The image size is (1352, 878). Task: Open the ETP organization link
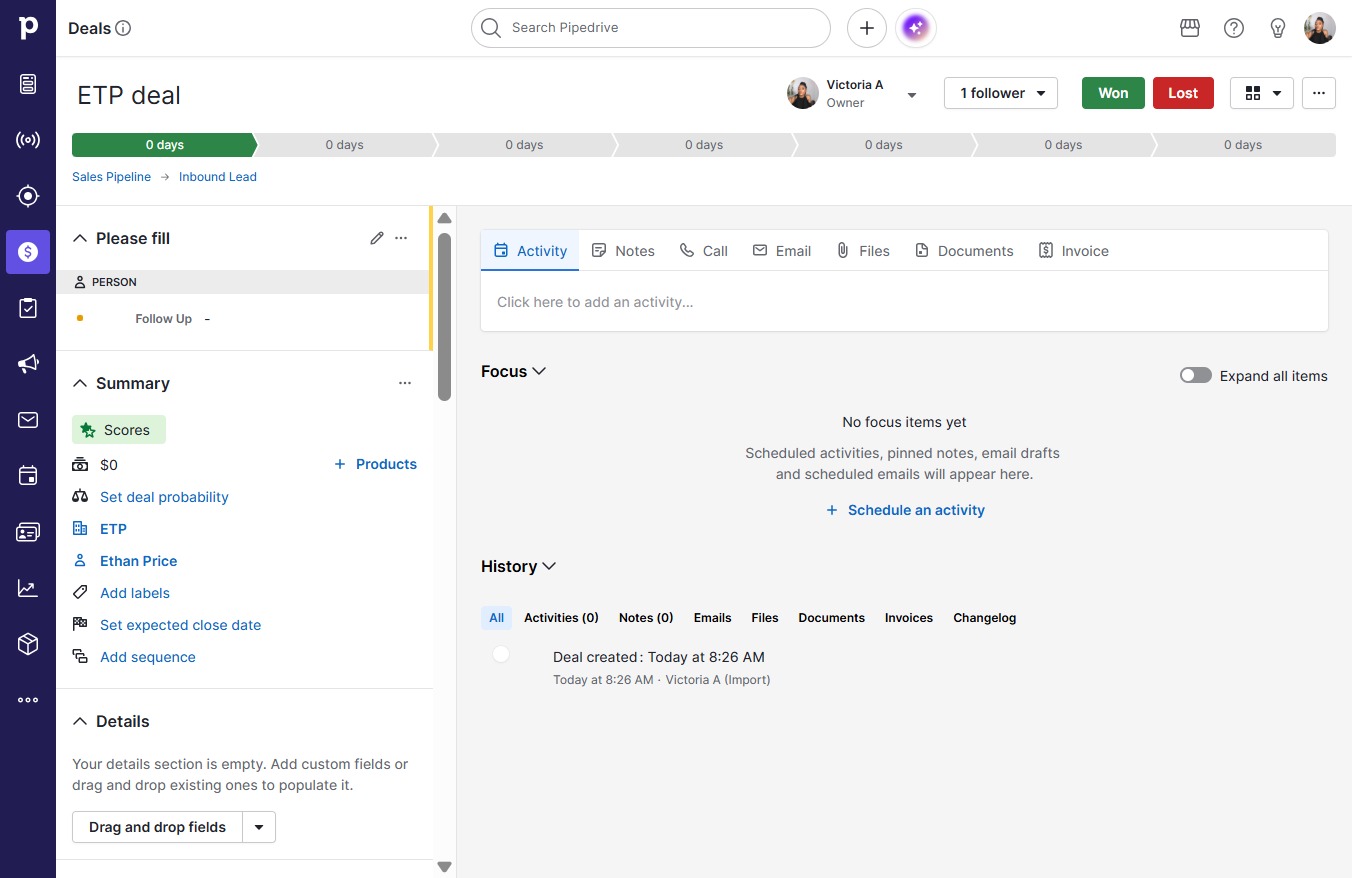[x=113, y=529]
